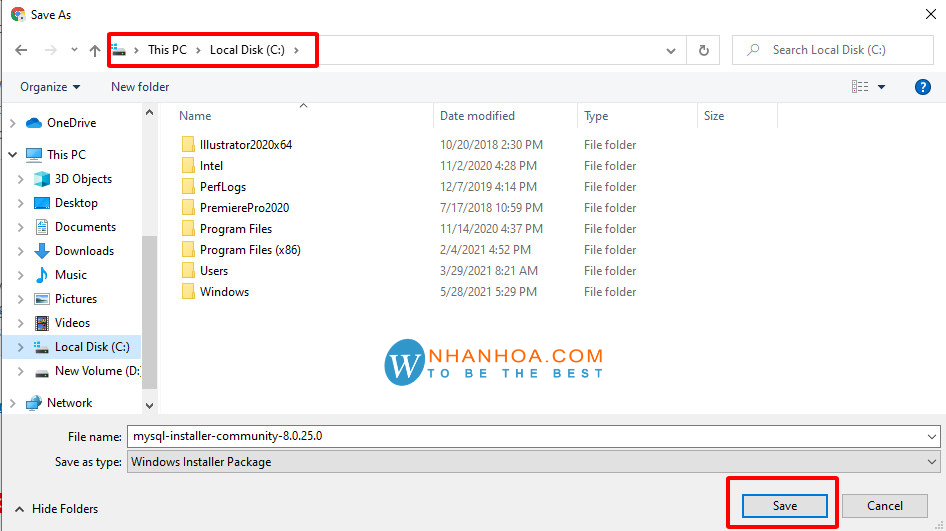This screenshot has height=531, width=946.
Task: Click the Back navigation arrow
Action: 21,50
